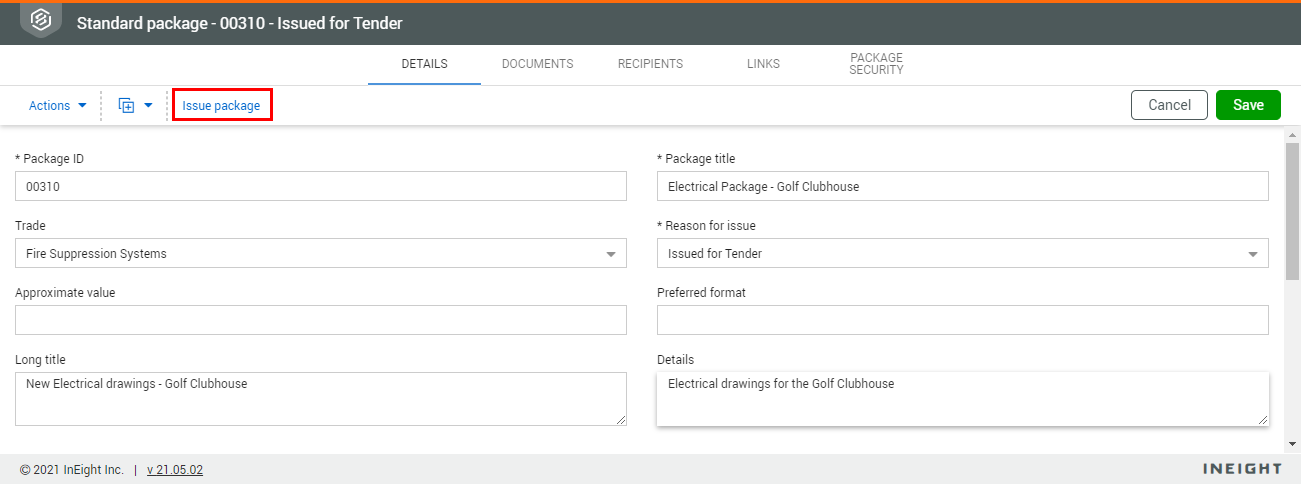Select the Details tab
Image resolution: width=1301 pixels, height=484 pixels.
424,64
